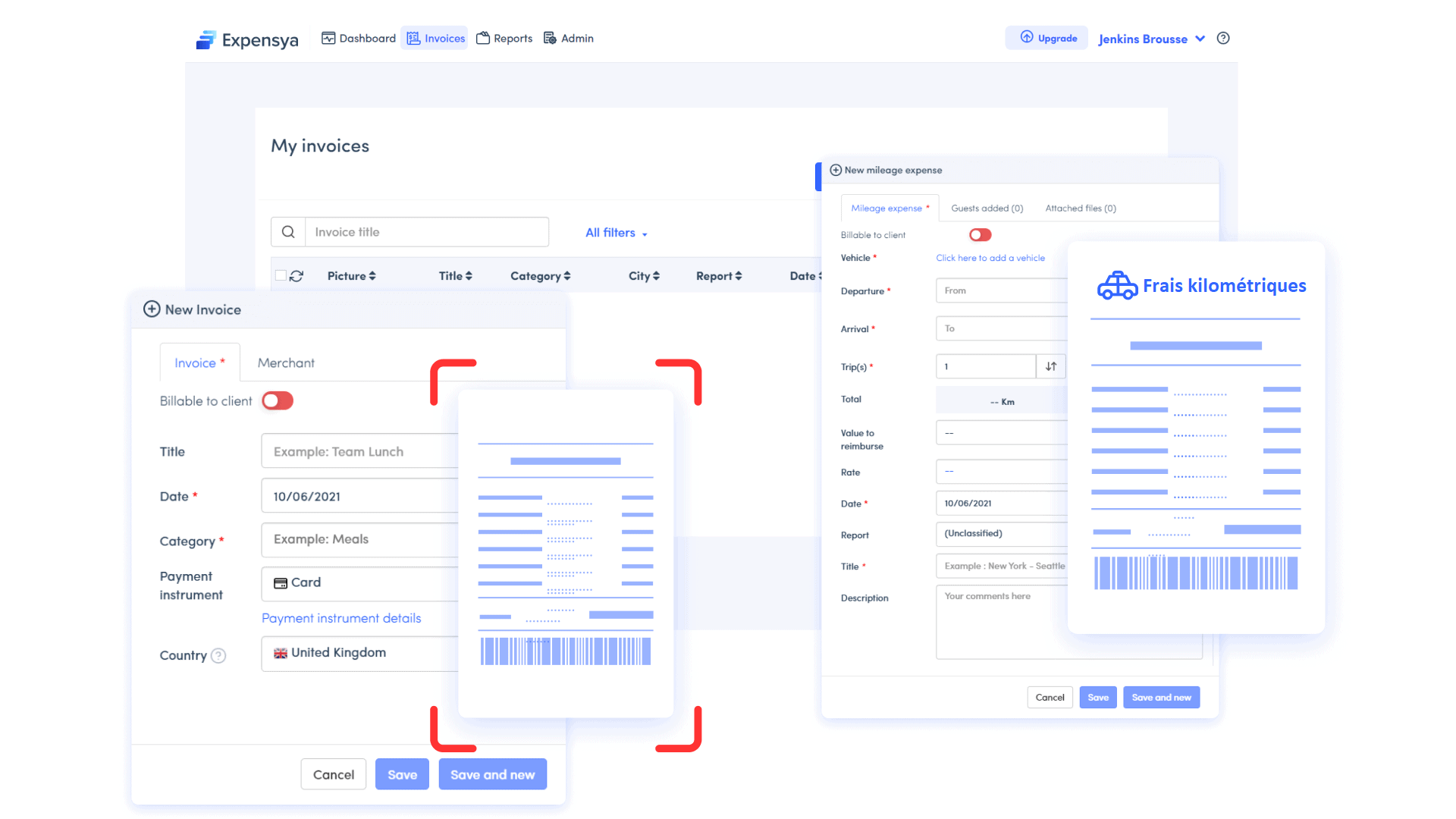Expand the All filters dropdown
Image resolution: width=1456 pixels, height=819 pixels.
pyautogui.click(x=616, y=233)
